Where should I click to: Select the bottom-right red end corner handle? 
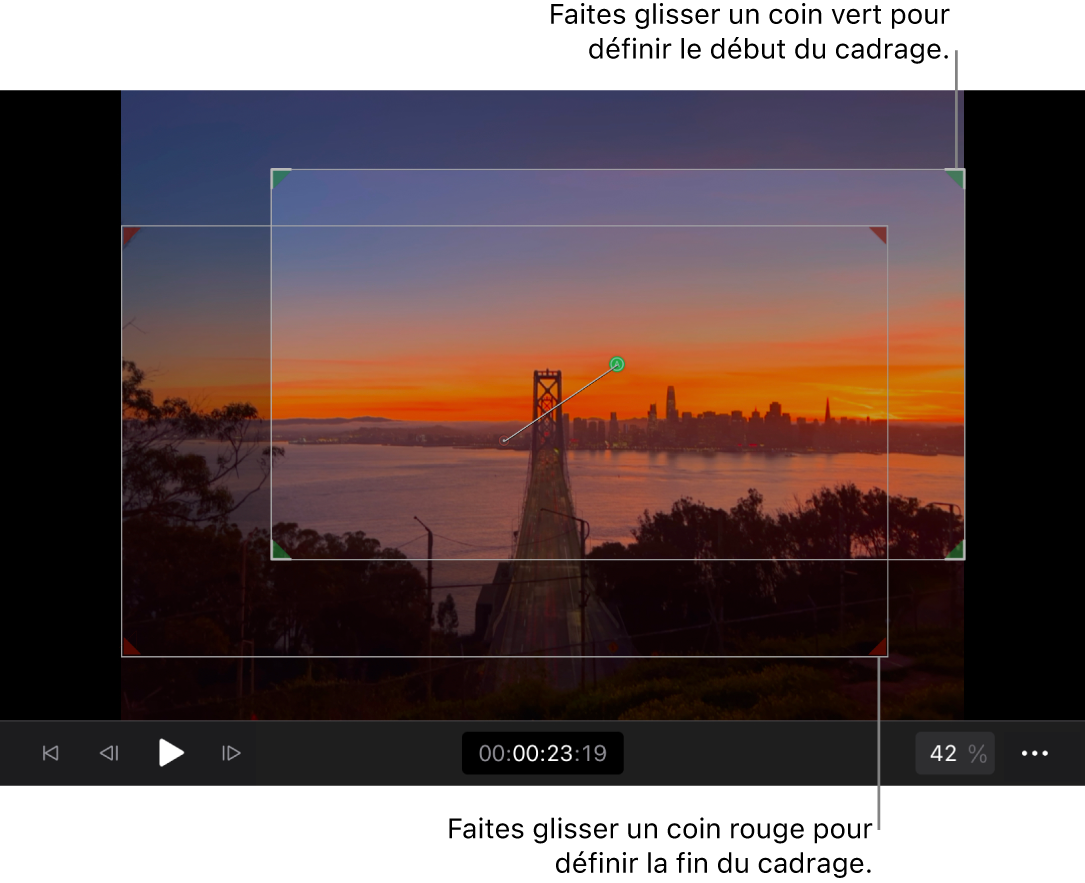(x=879, y=647)
